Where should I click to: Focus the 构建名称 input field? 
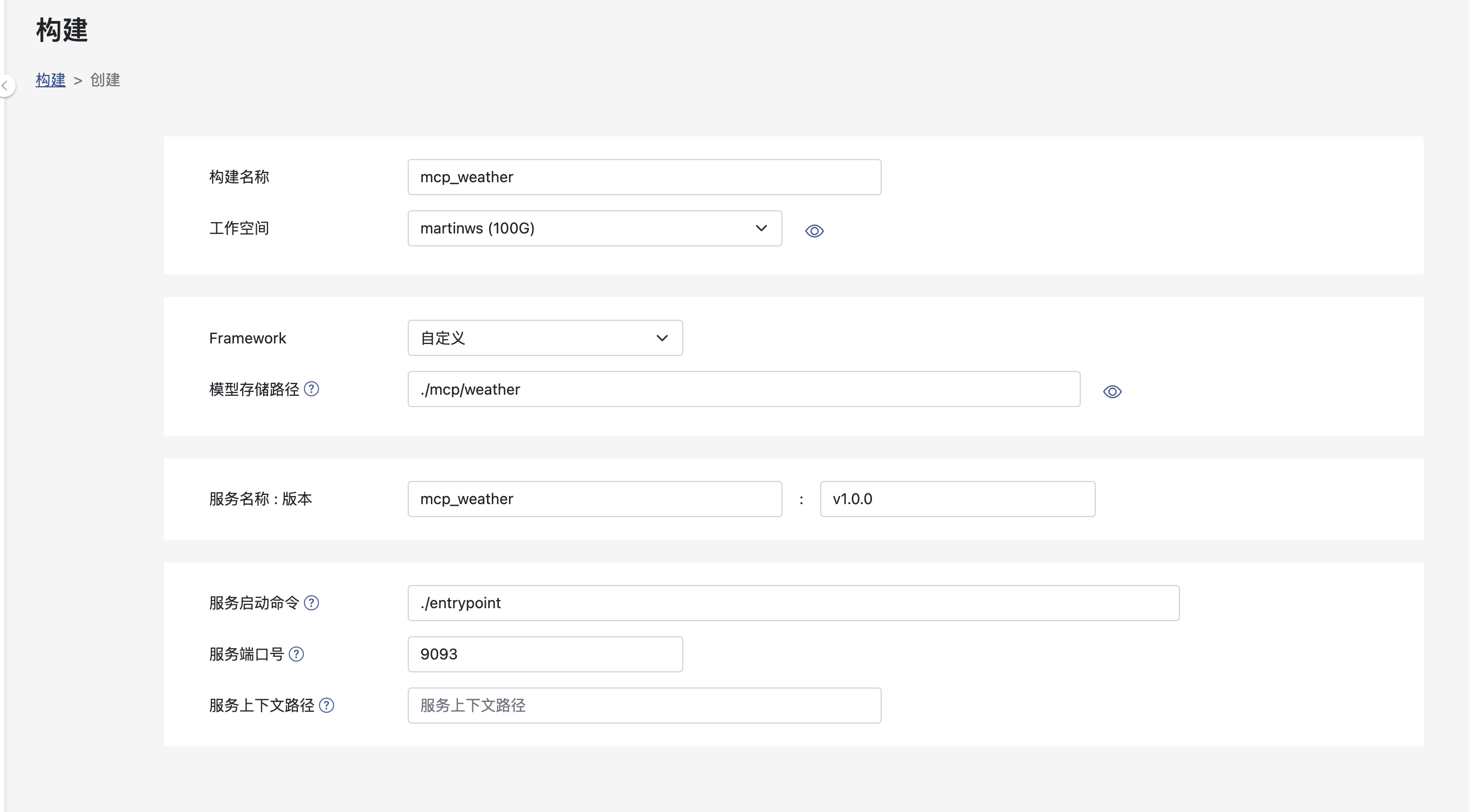pyautogui.click(x=644, y=177)
